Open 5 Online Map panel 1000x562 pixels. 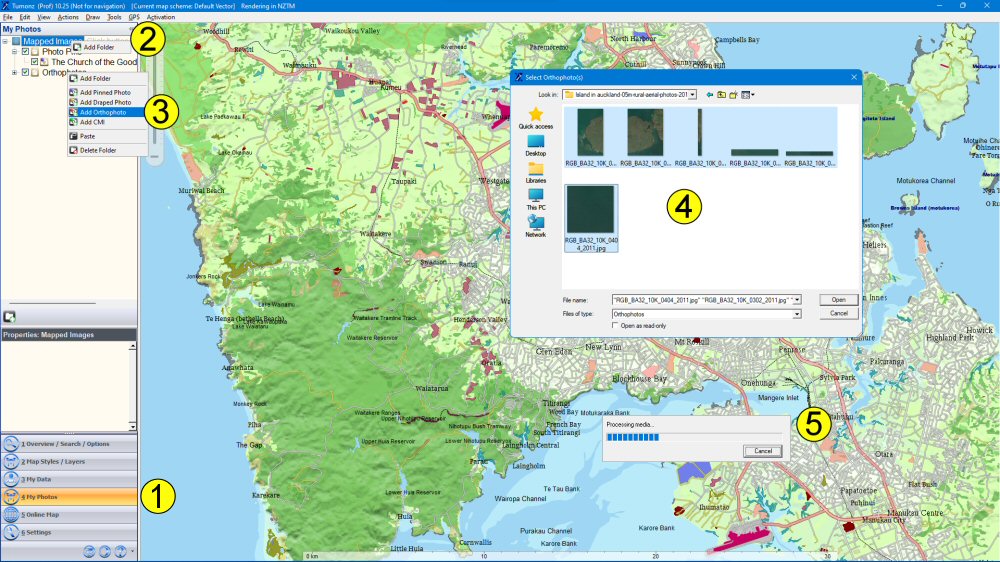pos(69,514)
